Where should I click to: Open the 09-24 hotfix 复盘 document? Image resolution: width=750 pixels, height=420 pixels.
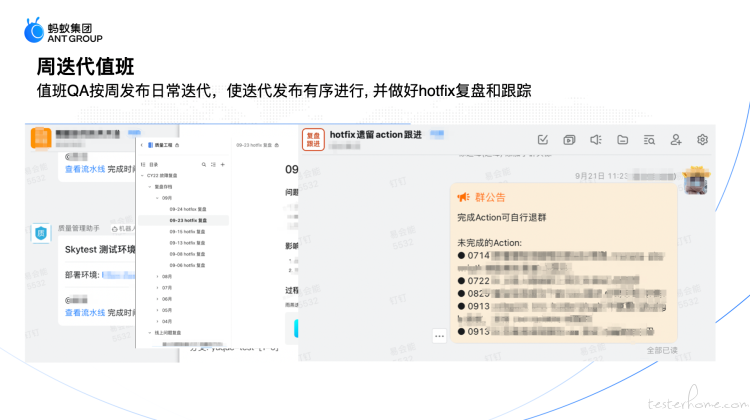tap(188, 209)
